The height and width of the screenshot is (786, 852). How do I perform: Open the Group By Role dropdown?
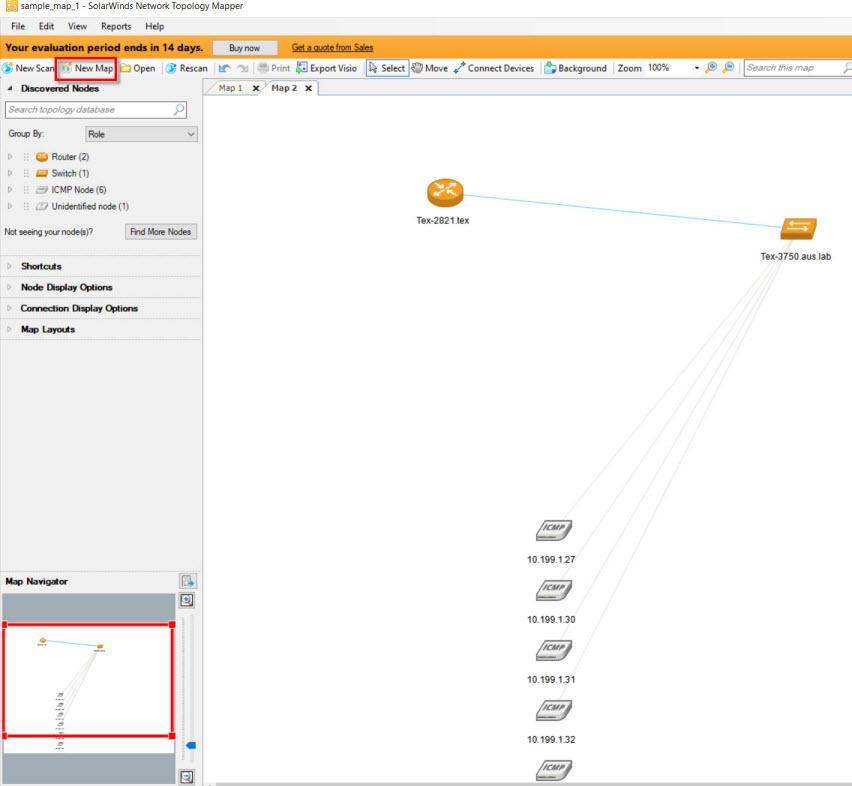pos(142,134)
